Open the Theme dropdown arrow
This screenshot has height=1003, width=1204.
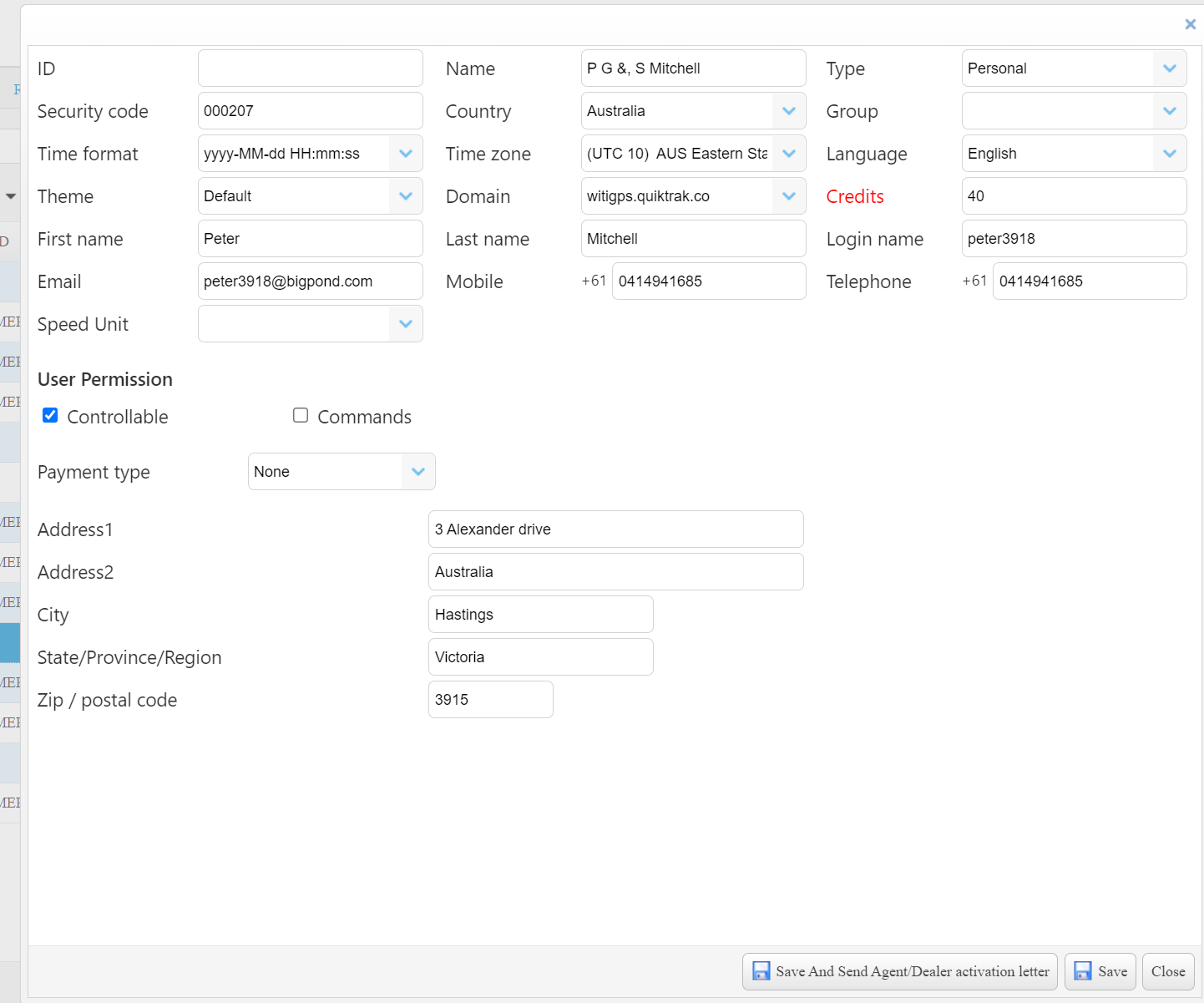pos(406,196)
